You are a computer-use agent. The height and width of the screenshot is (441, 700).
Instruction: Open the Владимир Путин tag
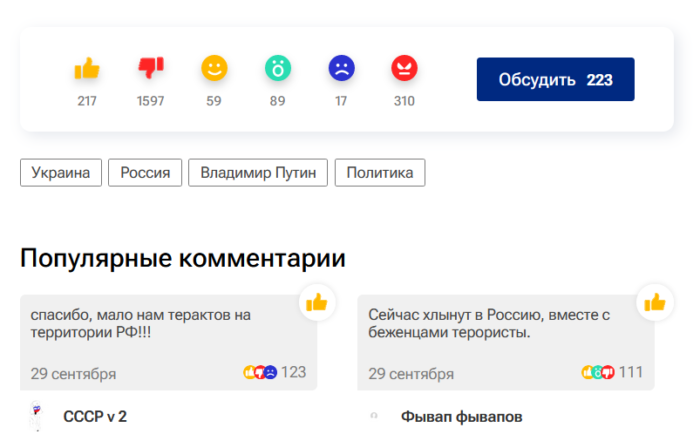258,172
